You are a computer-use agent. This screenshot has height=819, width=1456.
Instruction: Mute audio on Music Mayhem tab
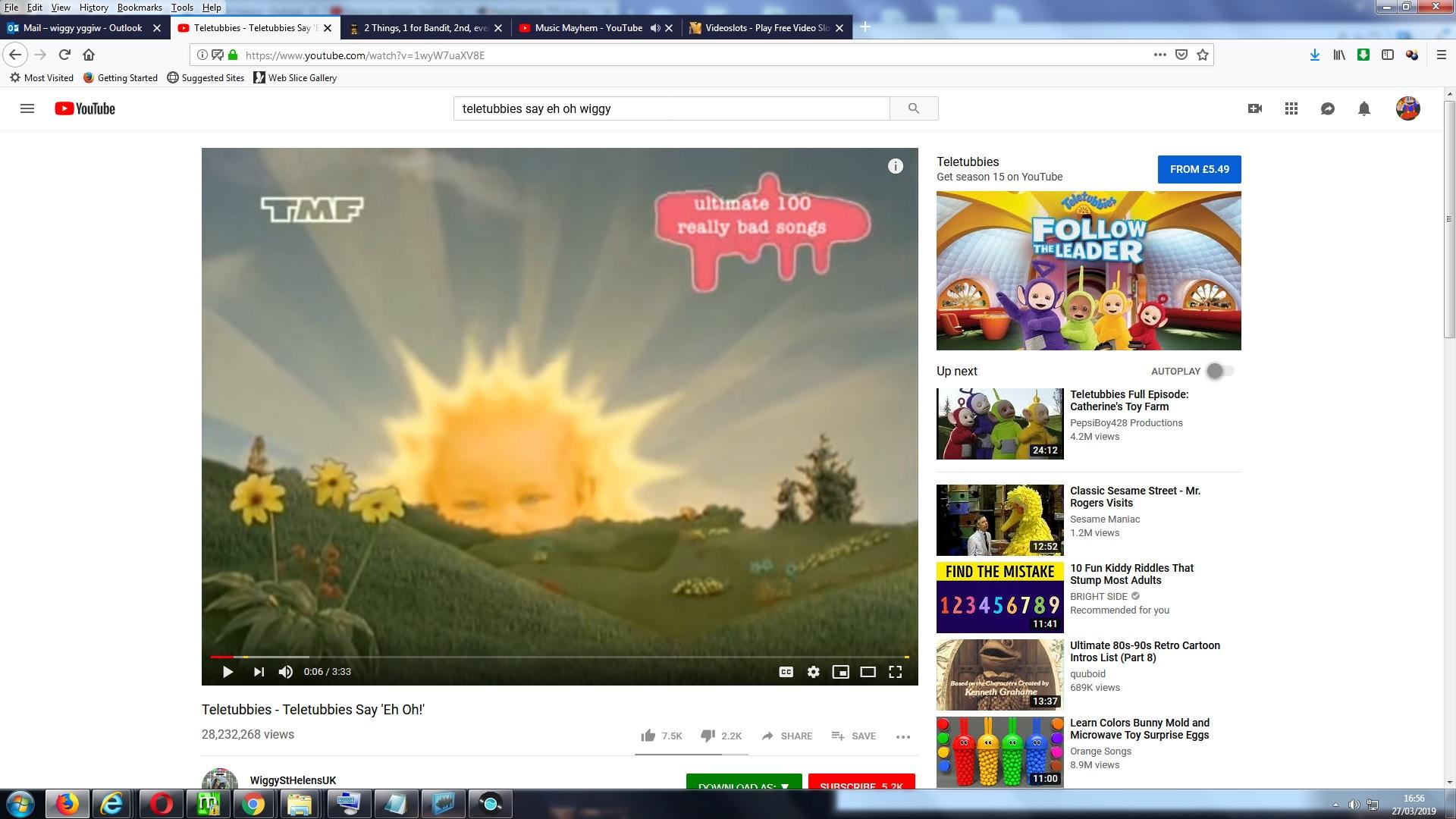pos(655,28)
